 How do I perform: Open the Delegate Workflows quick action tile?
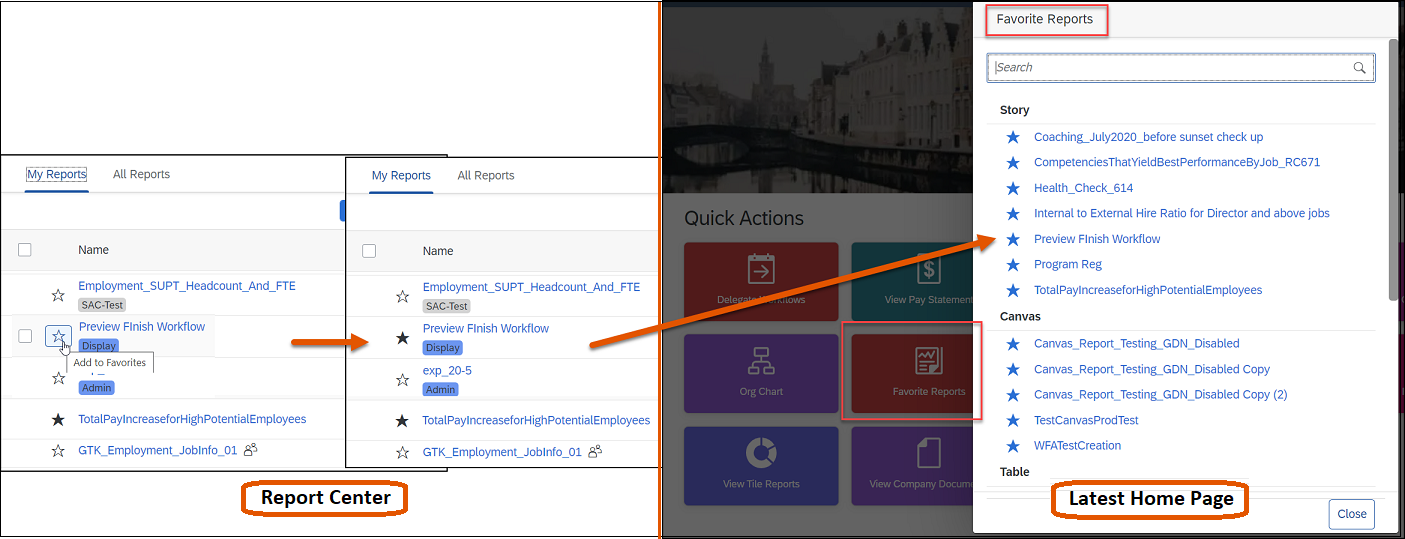761,280
